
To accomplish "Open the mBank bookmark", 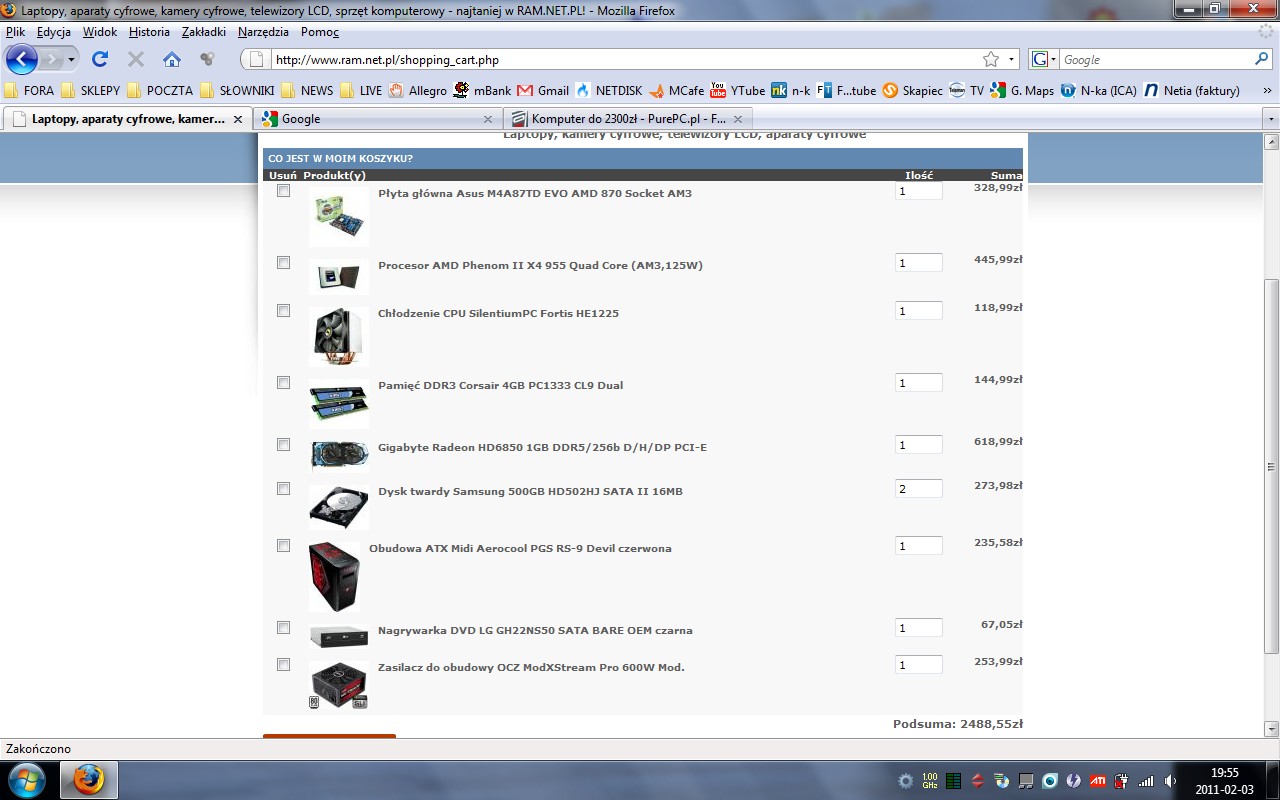I will point(482,90).
